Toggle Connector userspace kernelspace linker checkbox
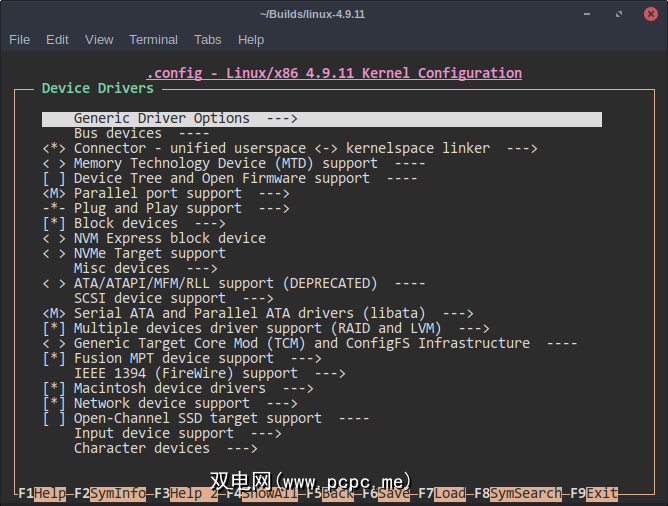This screenshot has height=506, width=668. [x=54, y=149]
